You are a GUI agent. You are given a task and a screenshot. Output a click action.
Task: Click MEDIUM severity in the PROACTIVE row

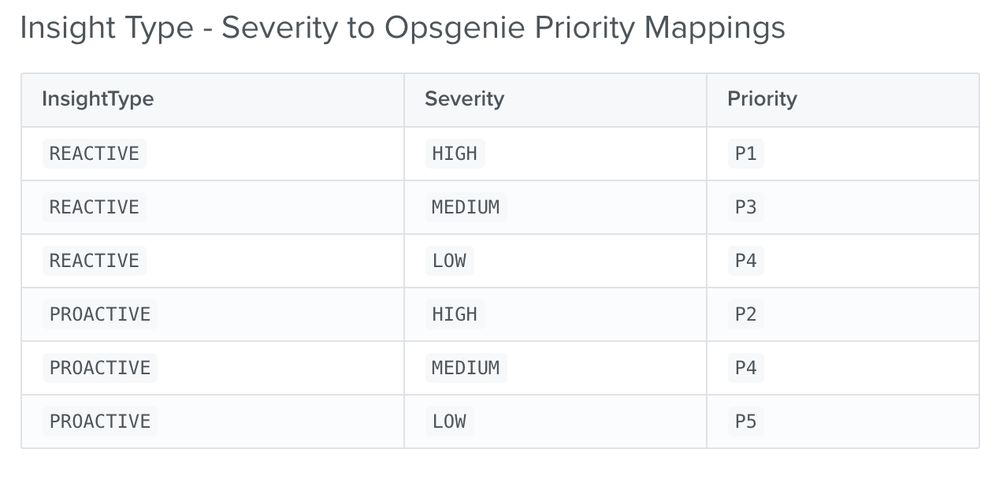click(x=465, y=368)
